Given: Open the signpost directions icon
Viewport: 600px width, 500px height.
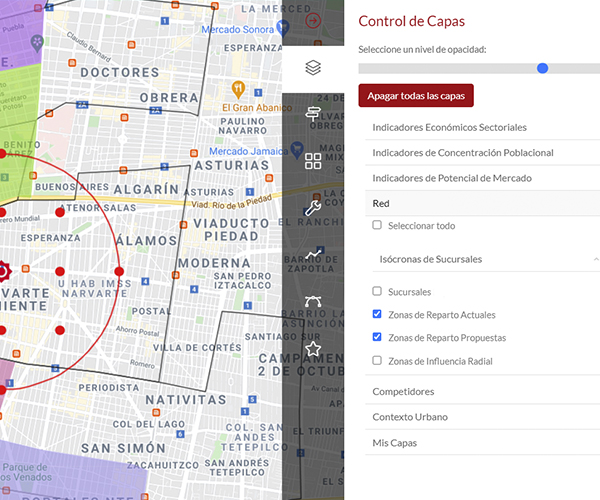Looking at the screenshot, I should pyautogui.click(x=313, y=114).
